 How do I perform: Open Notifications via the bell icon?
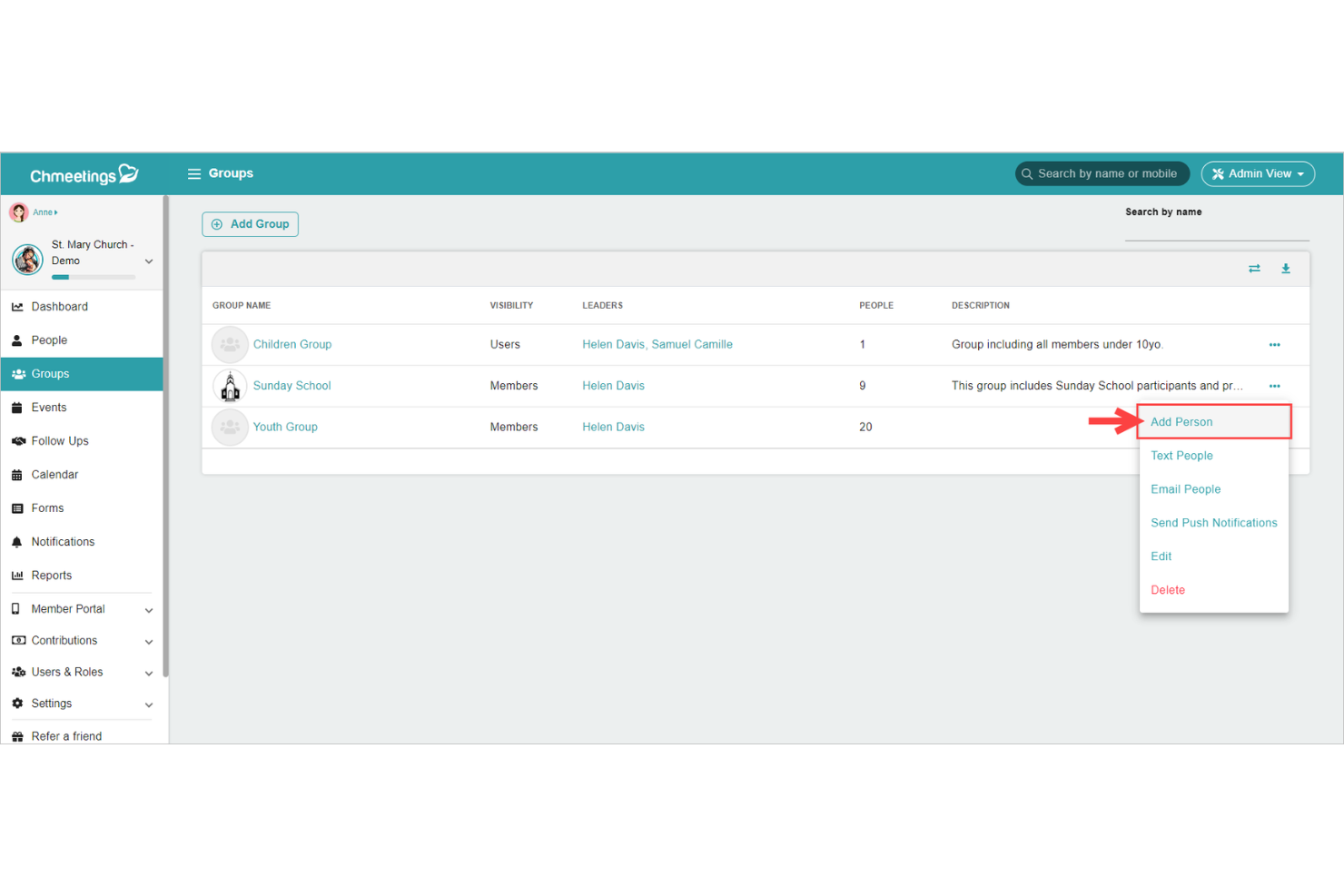pyautogui.click(x=18, y=541)
